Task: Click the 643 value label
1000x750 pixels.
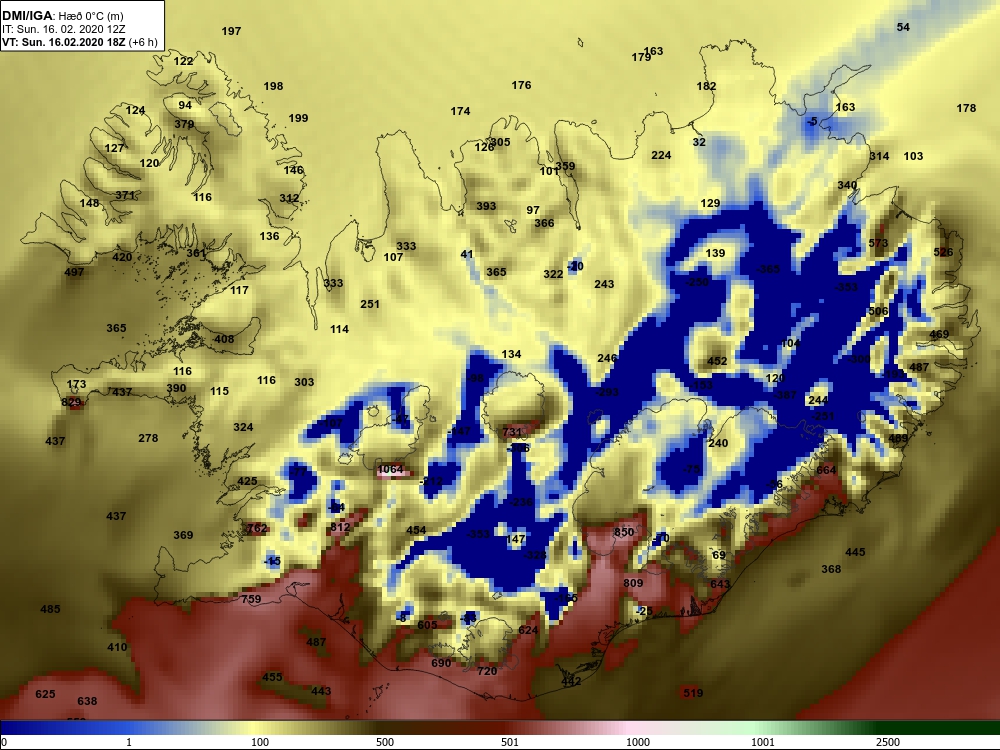Action: tap(720, 584)
